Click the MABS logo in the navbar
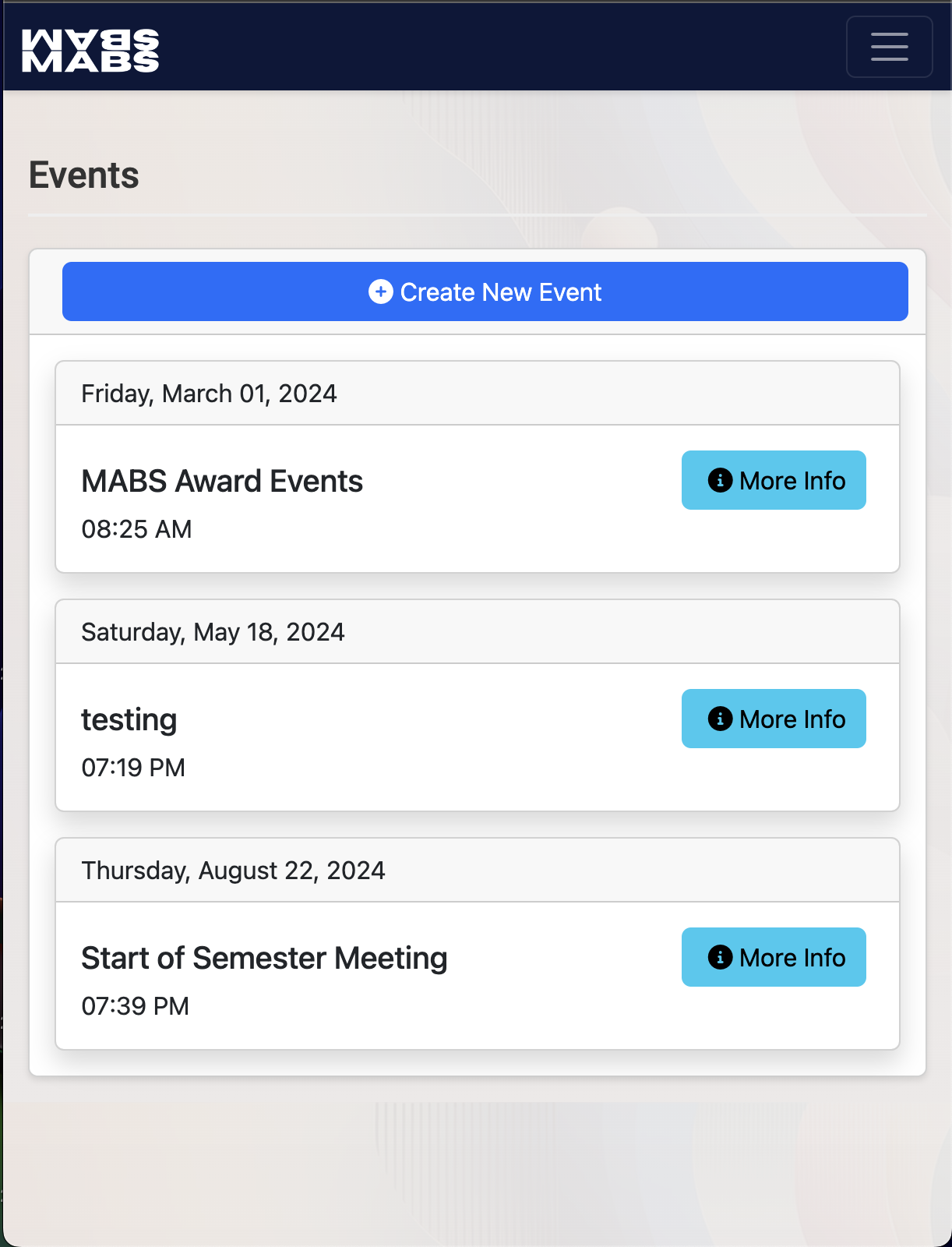The image size is (952, 1247). 90,51
